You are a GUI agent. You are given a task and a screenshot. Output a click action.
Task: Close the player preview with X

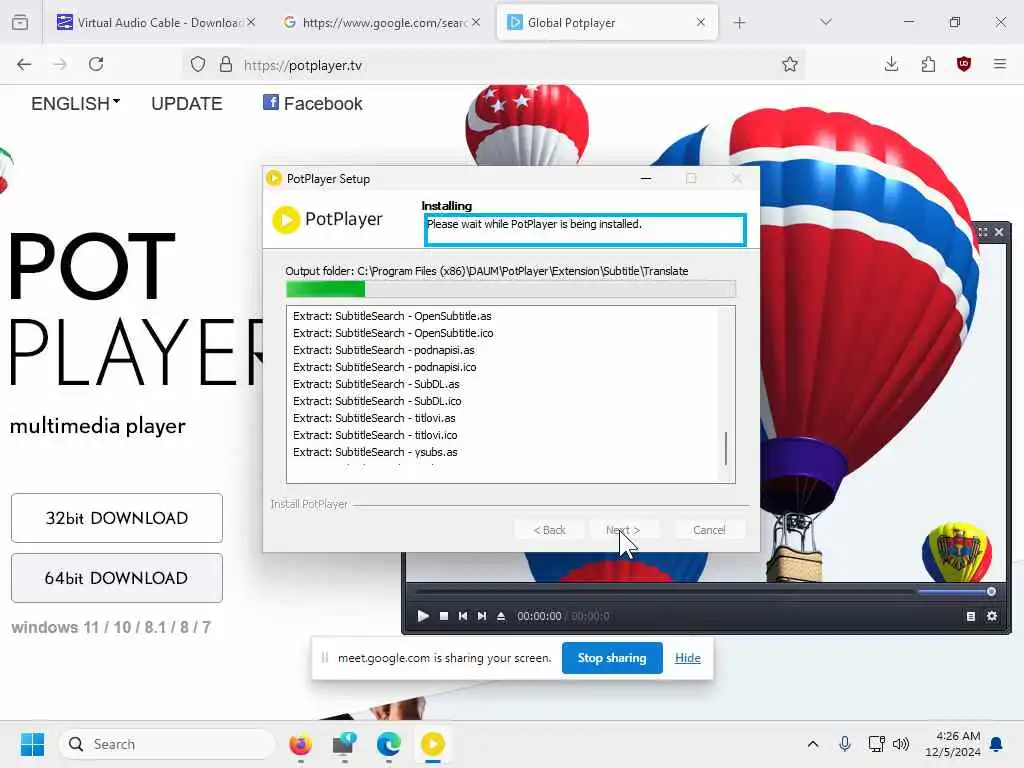point(999,232)
